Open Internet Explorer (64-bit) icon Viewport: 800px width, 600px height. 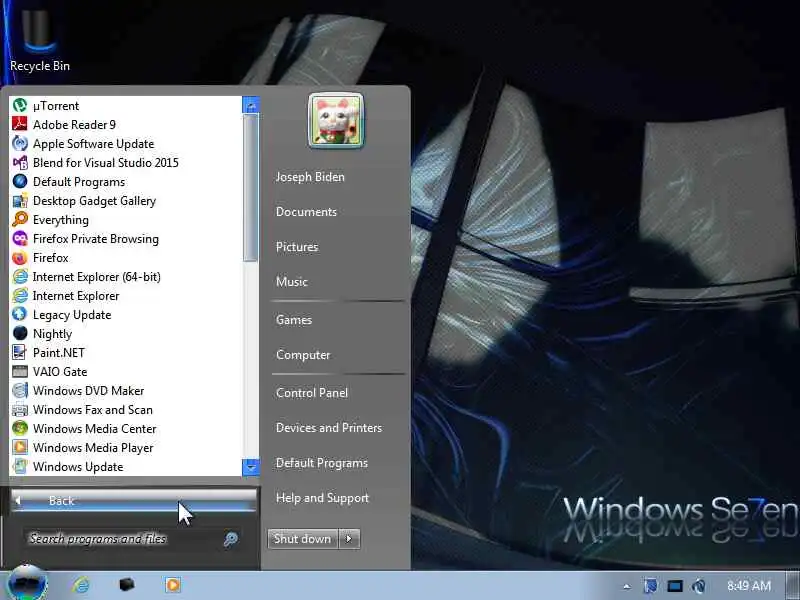coord(20,277)
